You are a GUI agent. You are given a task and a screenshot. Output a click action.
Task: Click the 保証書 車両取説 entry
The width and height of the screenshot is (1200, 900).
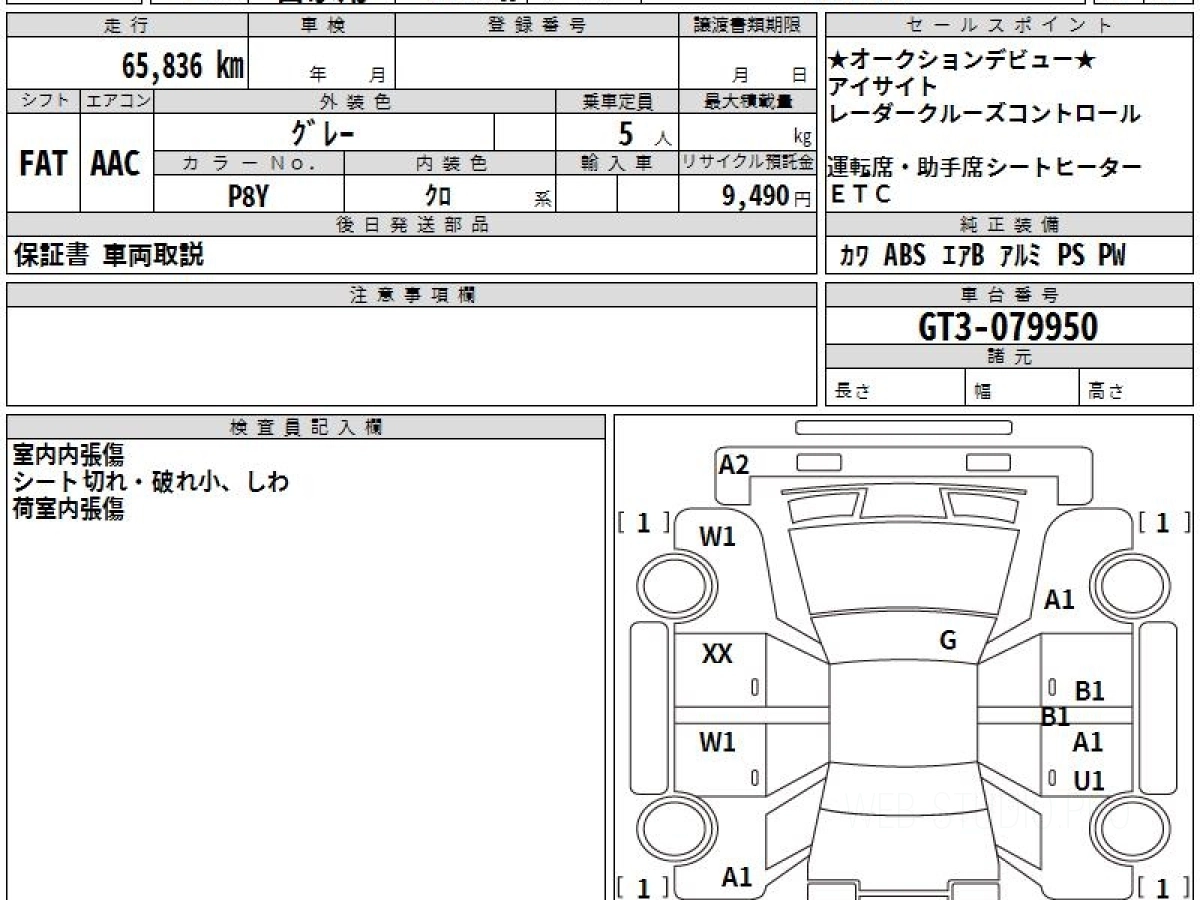click(109, 255)
